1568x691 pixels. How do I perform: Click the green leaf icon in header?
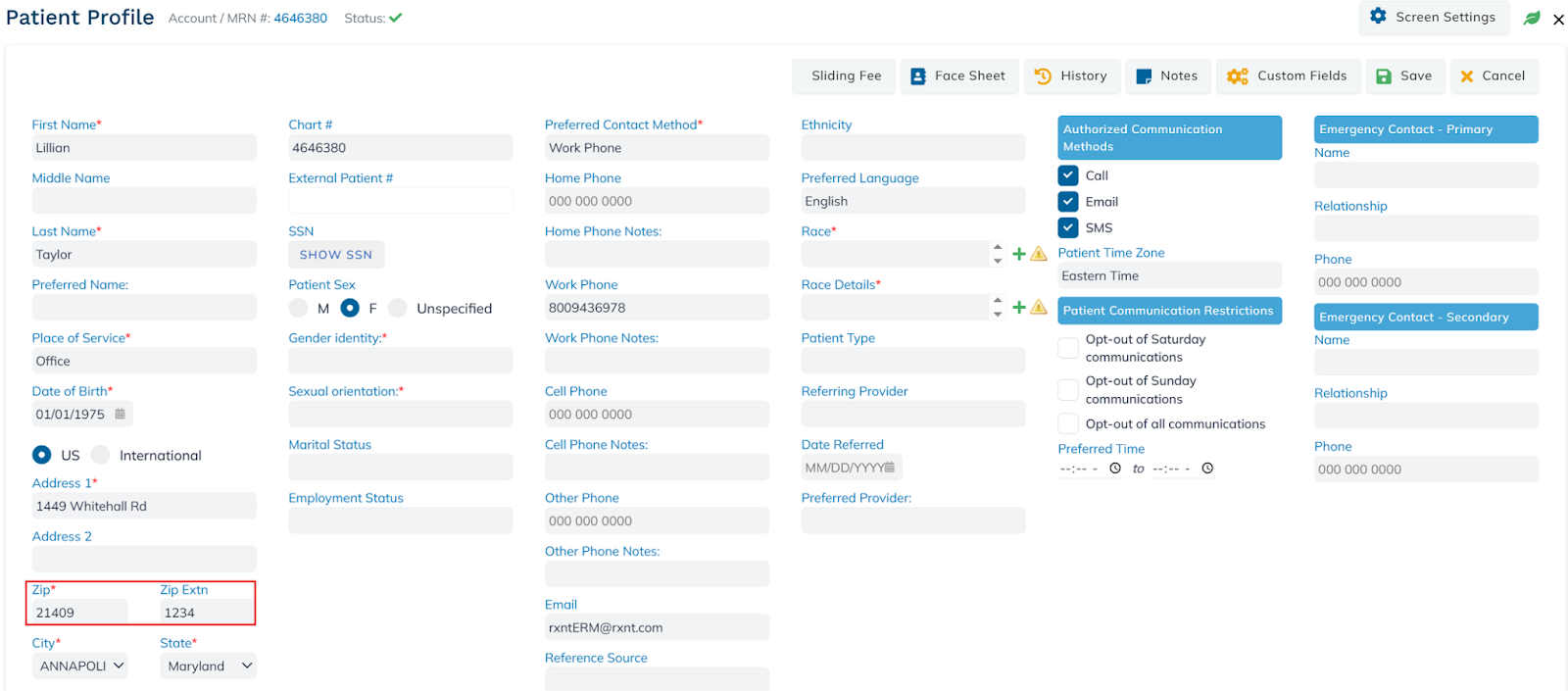point(1532,18)
